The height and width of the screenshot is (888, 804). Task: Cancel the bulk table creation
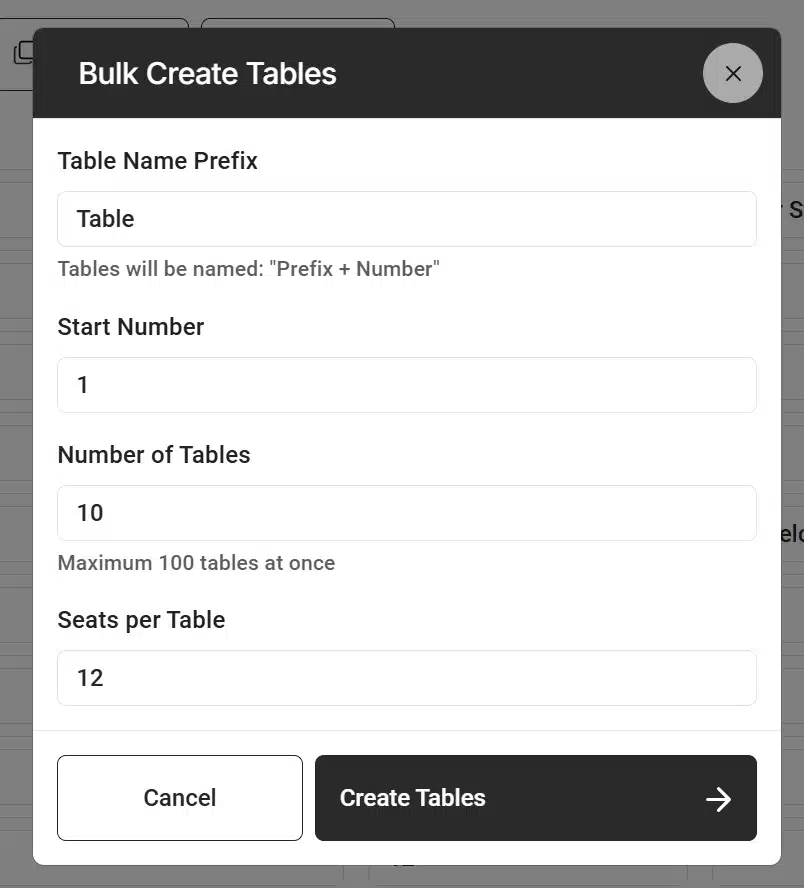pos(180,797)
